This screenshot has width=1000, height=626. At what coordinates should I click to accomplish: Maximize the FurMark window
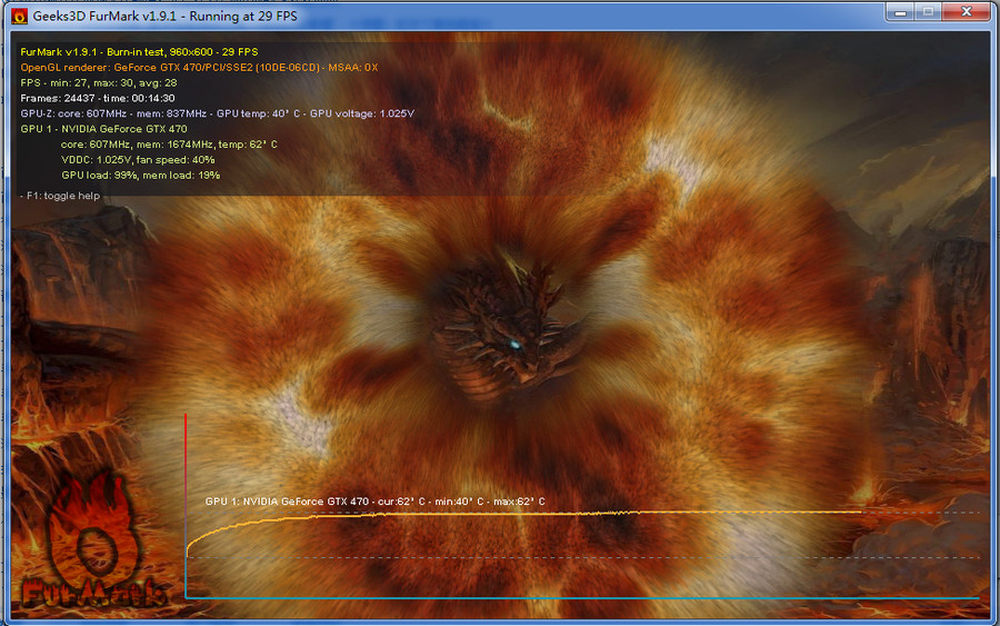[x=928, y=12]
